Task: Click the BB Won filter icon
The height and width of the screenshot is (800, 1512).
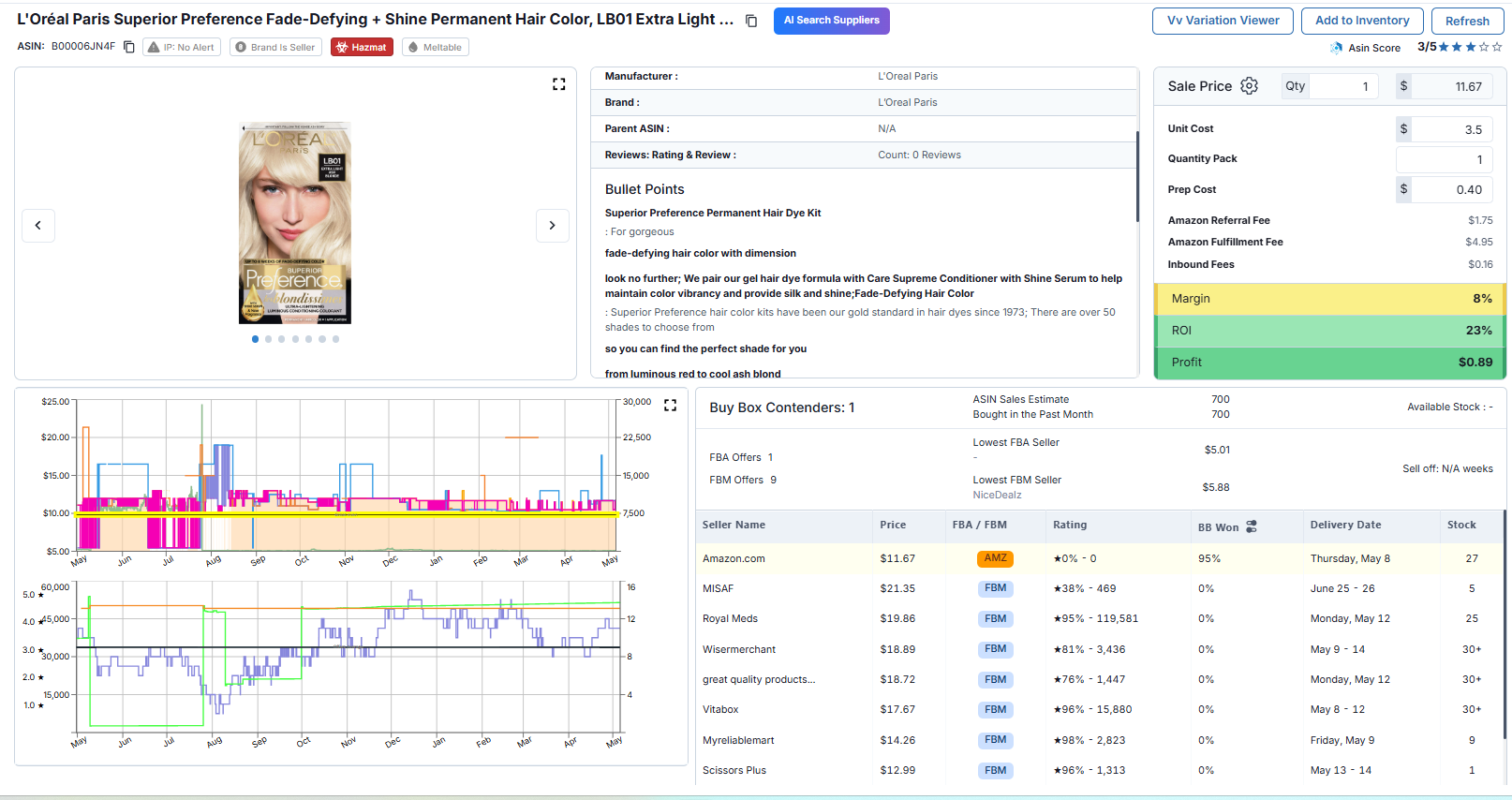Action: click(1252, 526)
